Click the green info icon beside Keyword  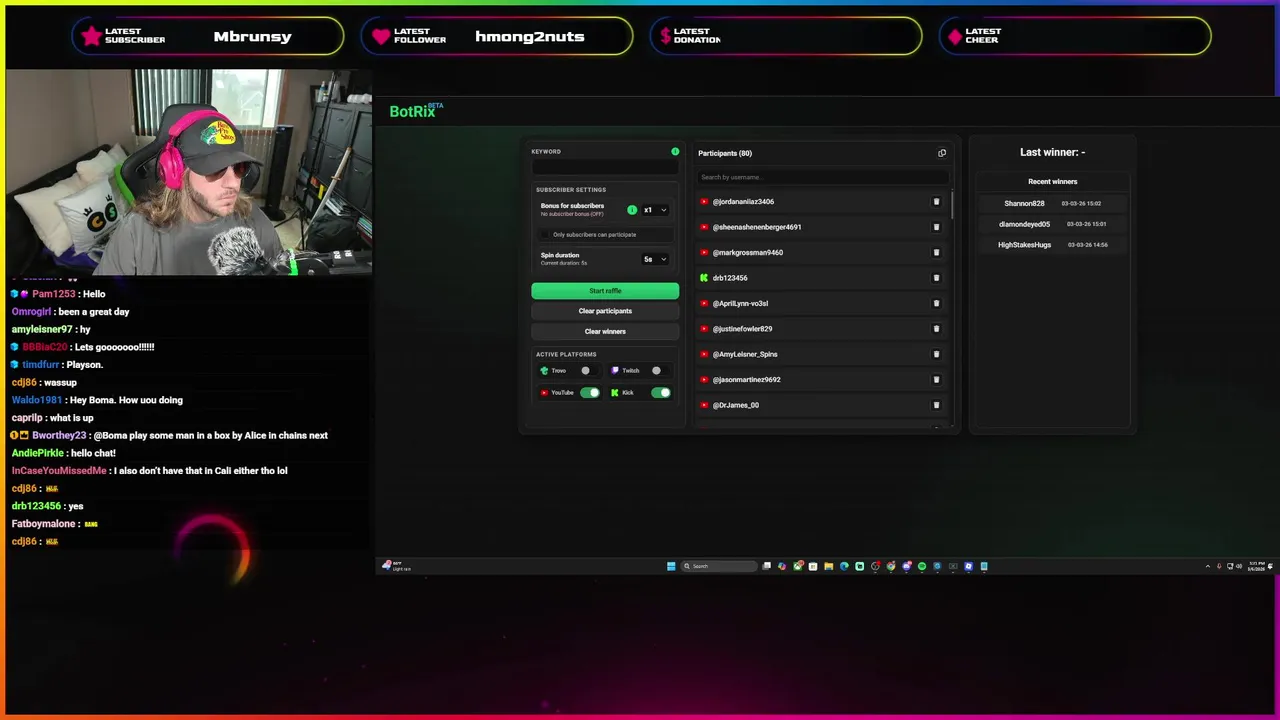[x=675, y=152]
